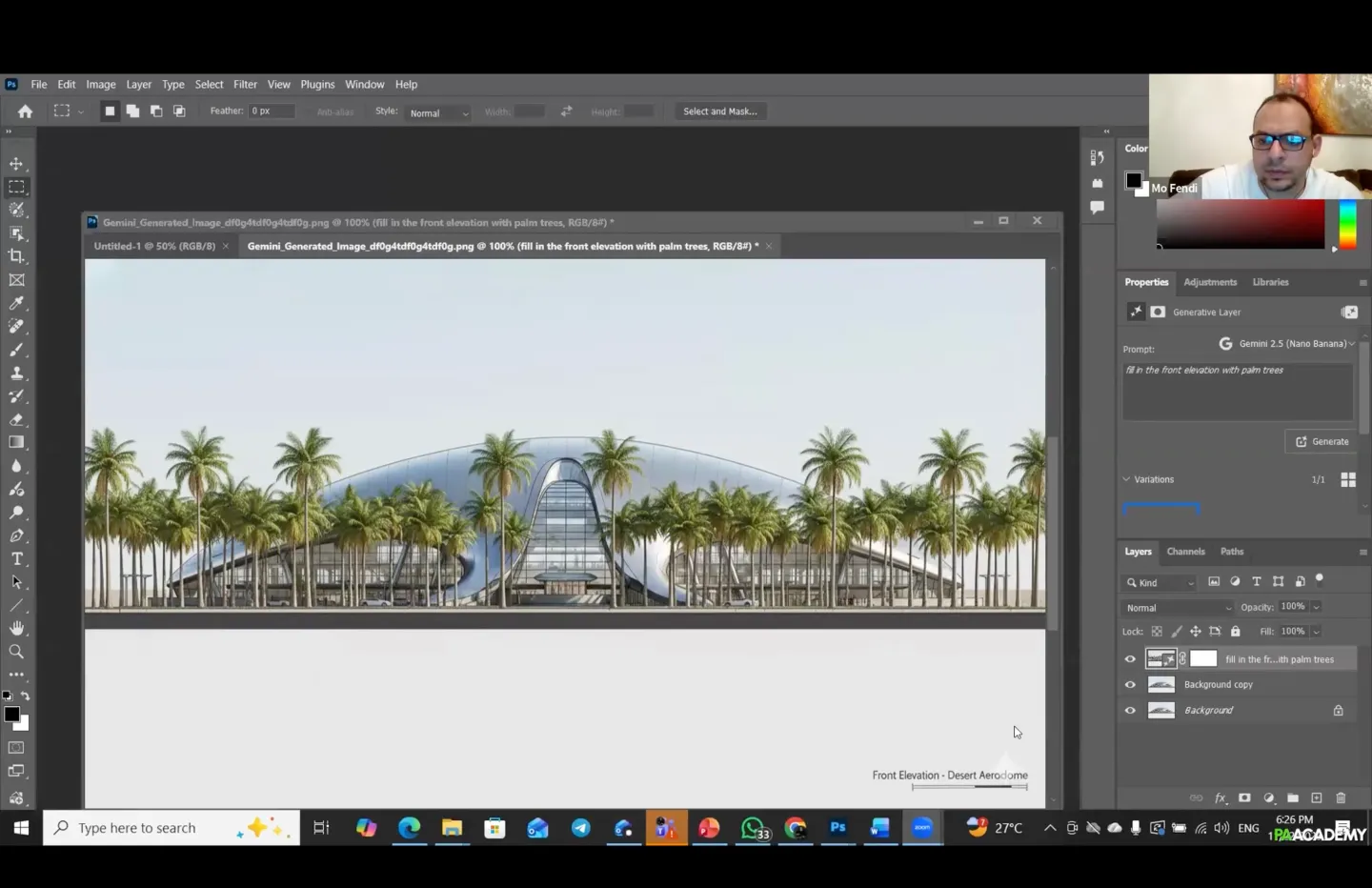Open the Gemini 2.5 model dropdown
Image resolution: width=1372 pixels, height=888 pixels.
pyautogui.click(x=1292, y=344)
